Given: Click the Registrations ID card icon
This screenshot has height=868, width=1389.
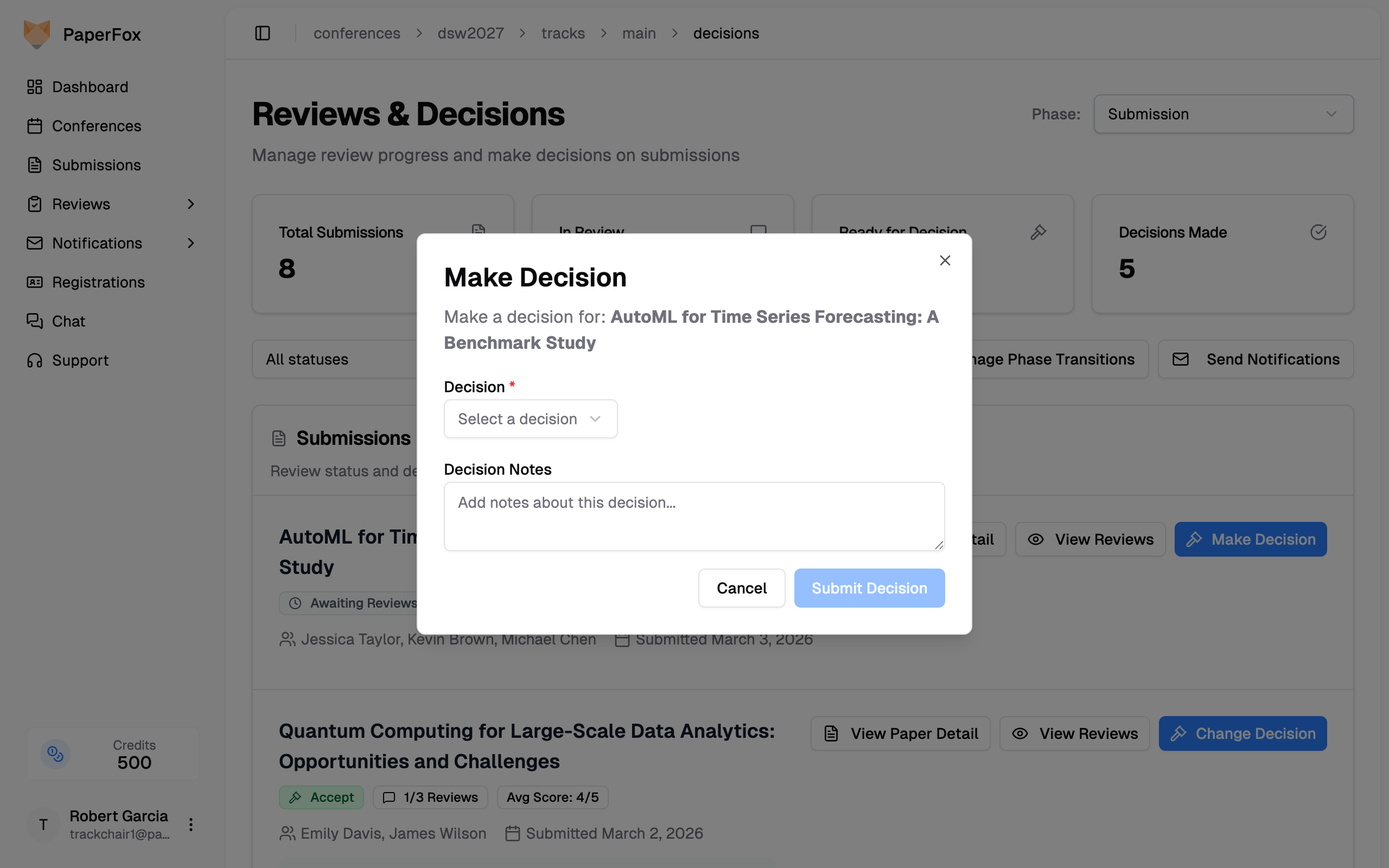Looking at the screenshot, I should coord(34,282).
